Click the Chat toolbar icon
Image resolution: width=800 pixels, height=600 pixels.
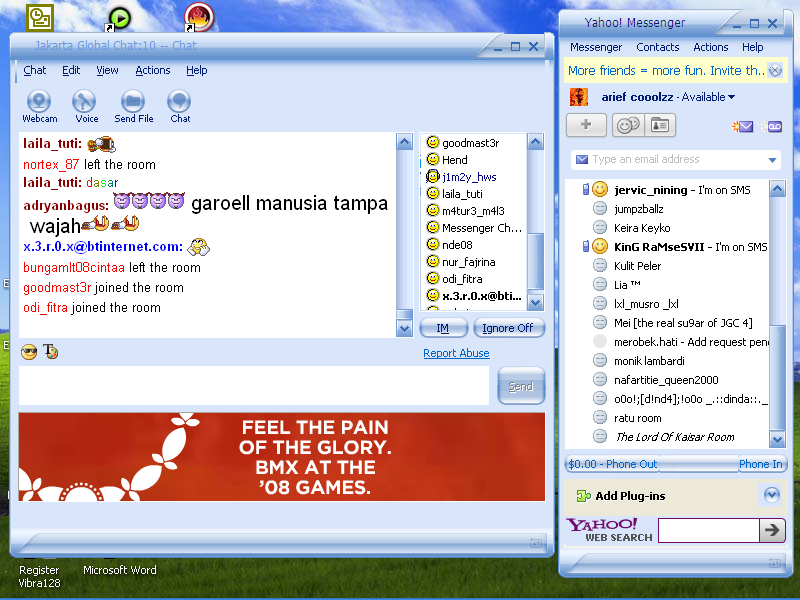(x=180, y=107)
